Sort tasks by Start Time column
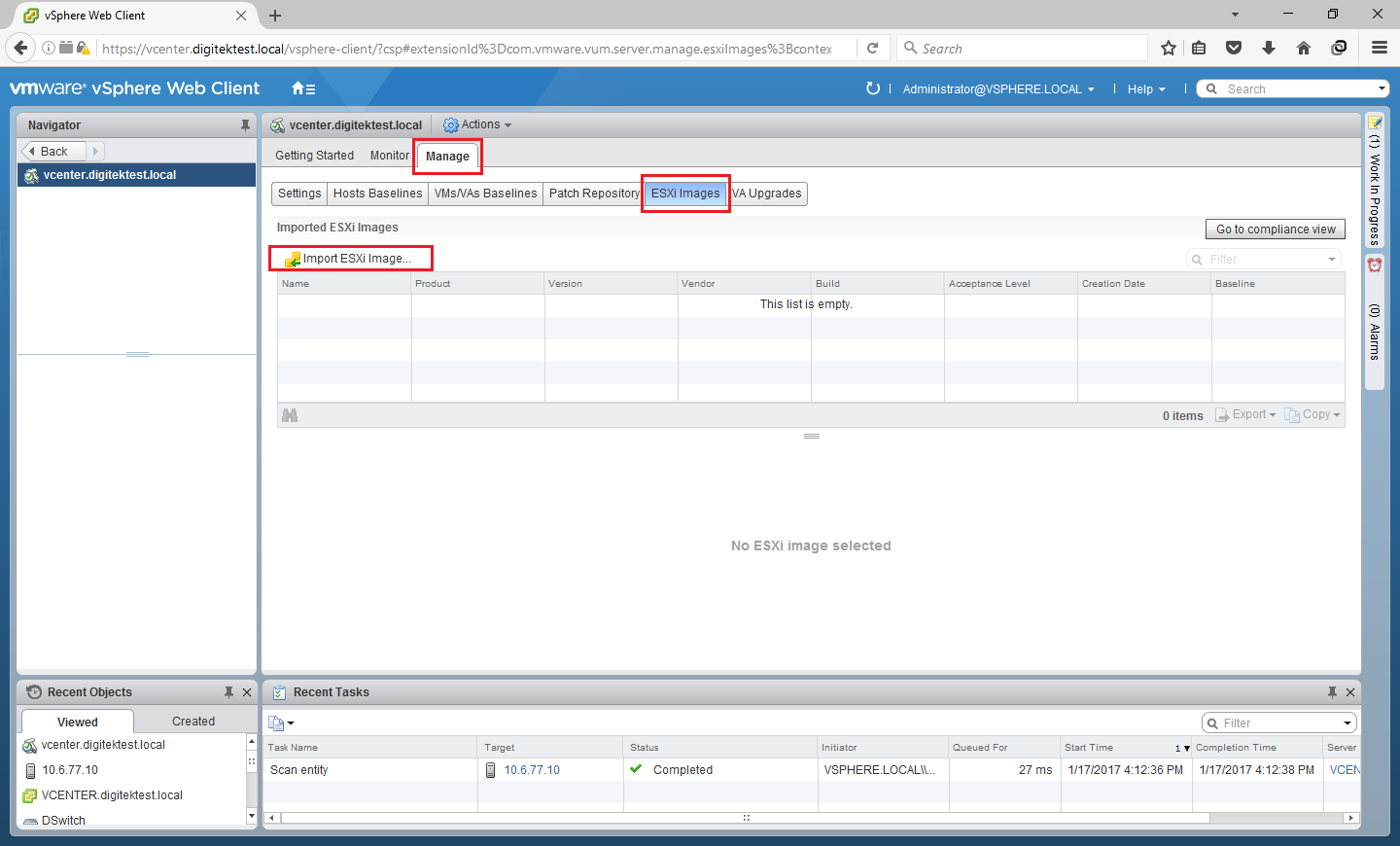This screenshot has height=846, width=1400. (1126, 748)
